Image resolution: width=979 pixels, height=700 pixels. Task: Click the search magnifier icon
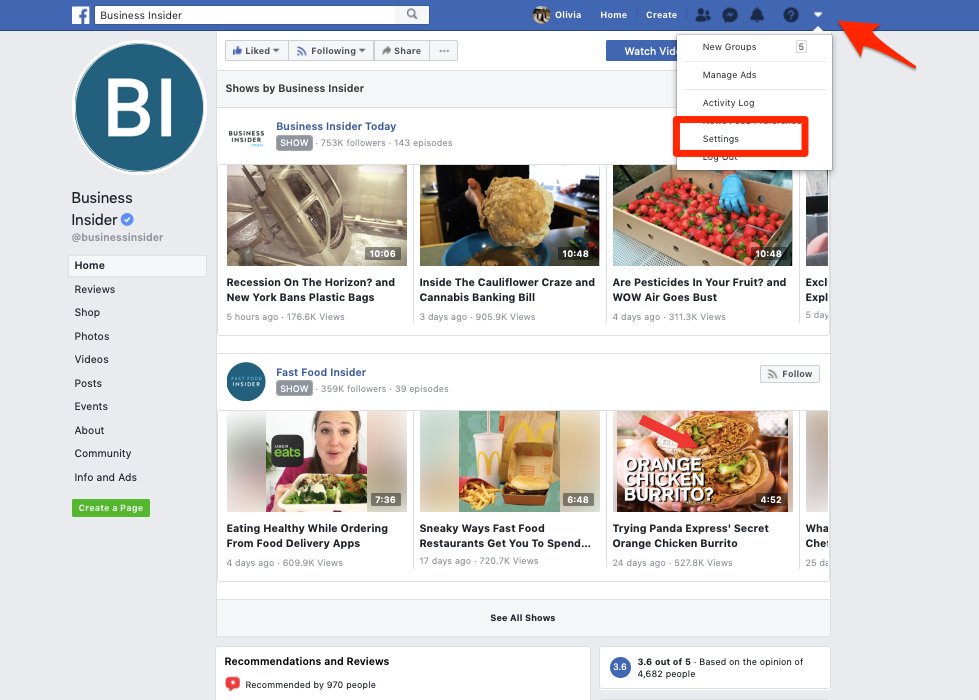pos(412,15)
